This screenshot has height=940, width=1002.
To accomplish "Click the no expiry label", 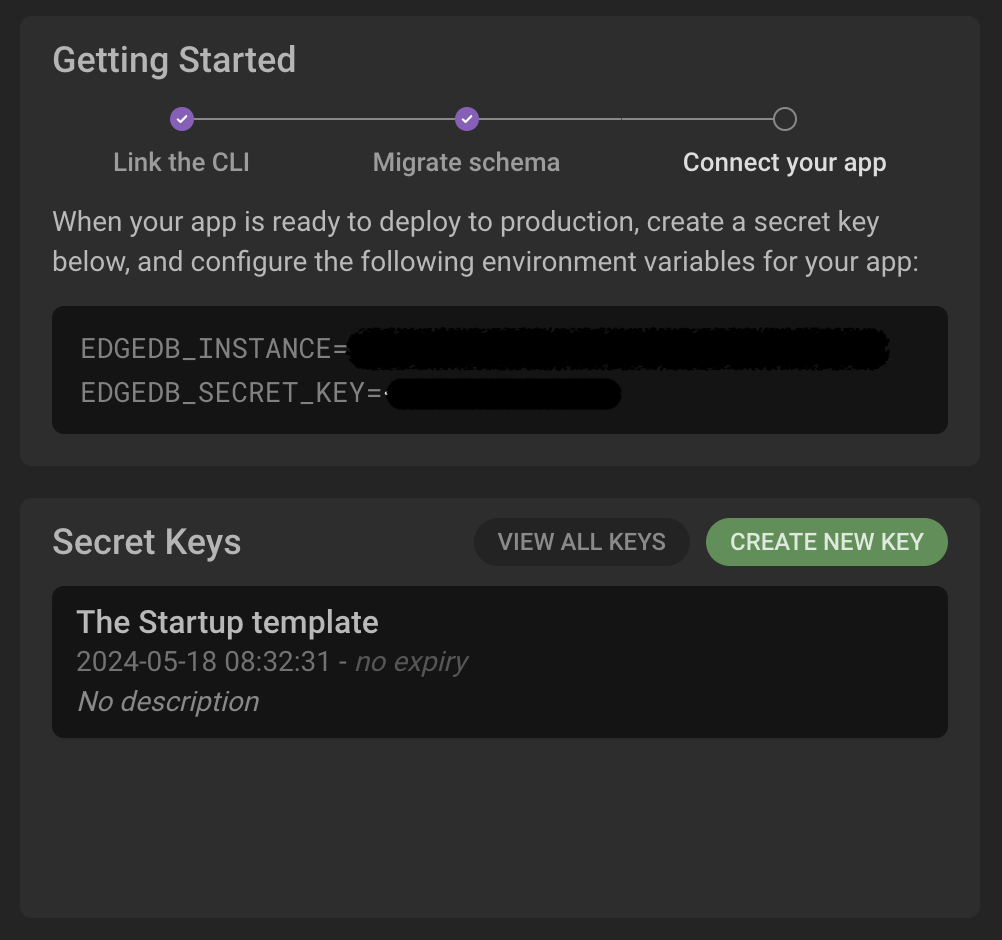I will [411, 662].
